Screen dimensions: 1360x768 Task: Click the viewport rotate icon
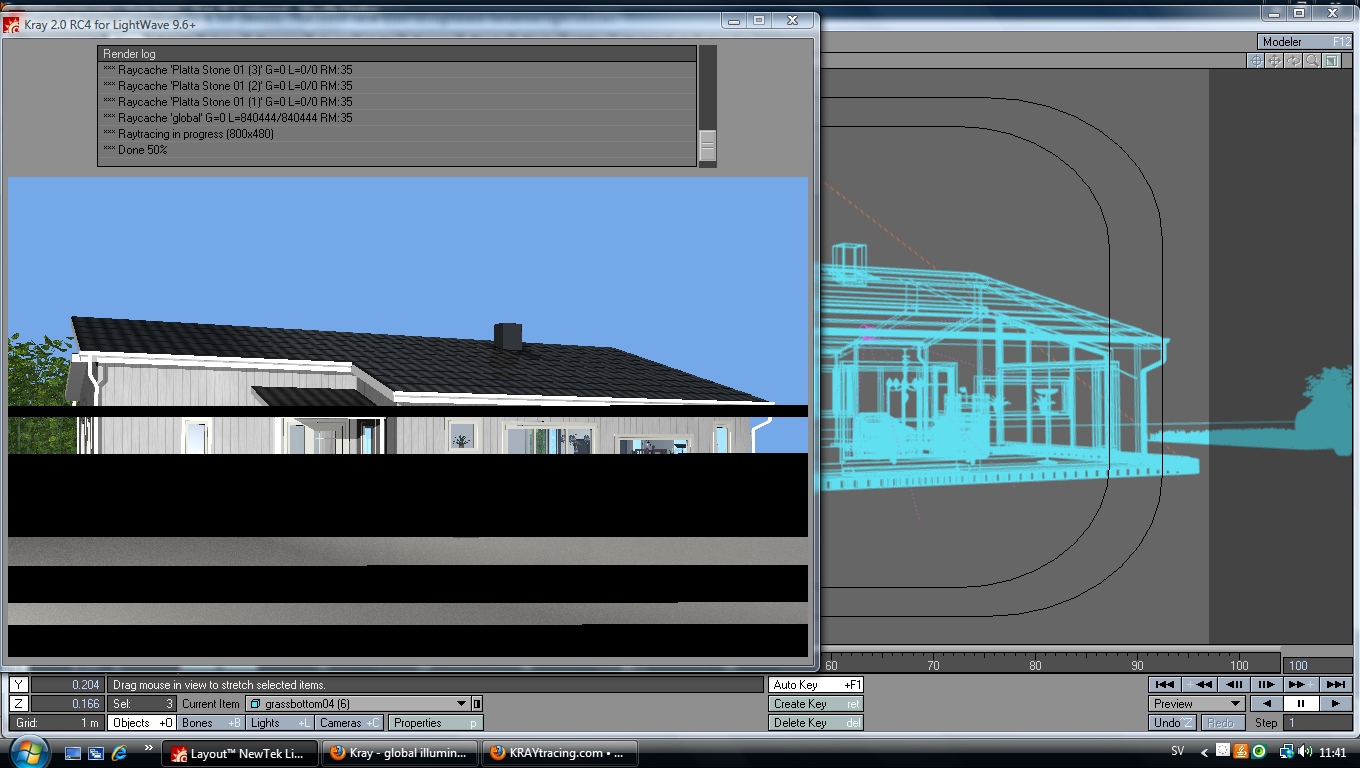1294,61
